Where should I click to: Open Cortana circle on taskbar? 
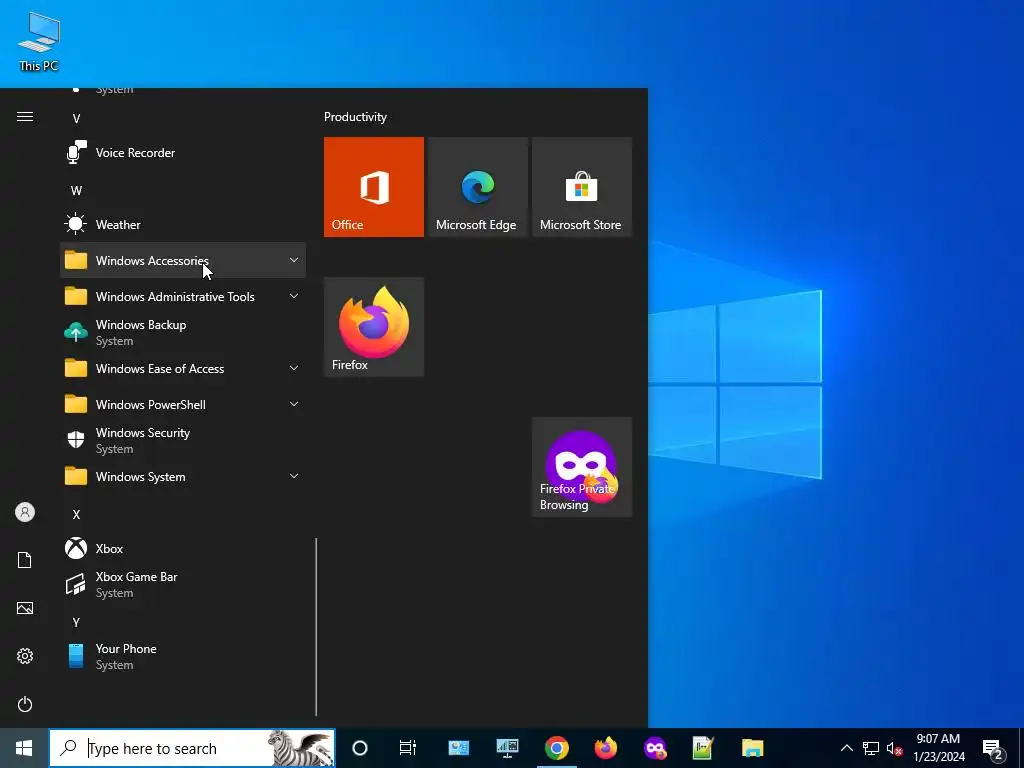click(360, 748)
